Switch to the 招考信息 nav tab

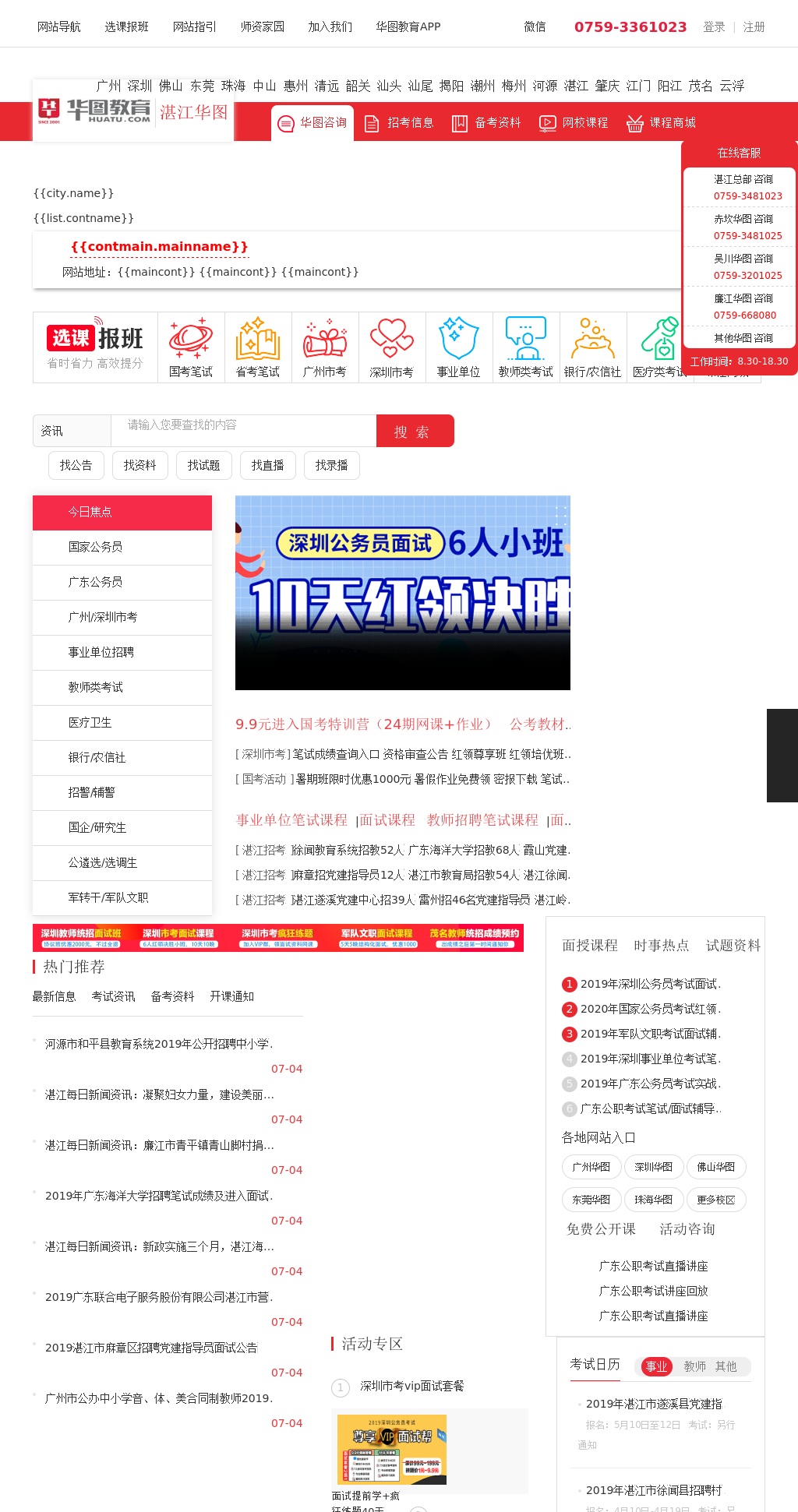pyautogui.click(x=399, y=123)
